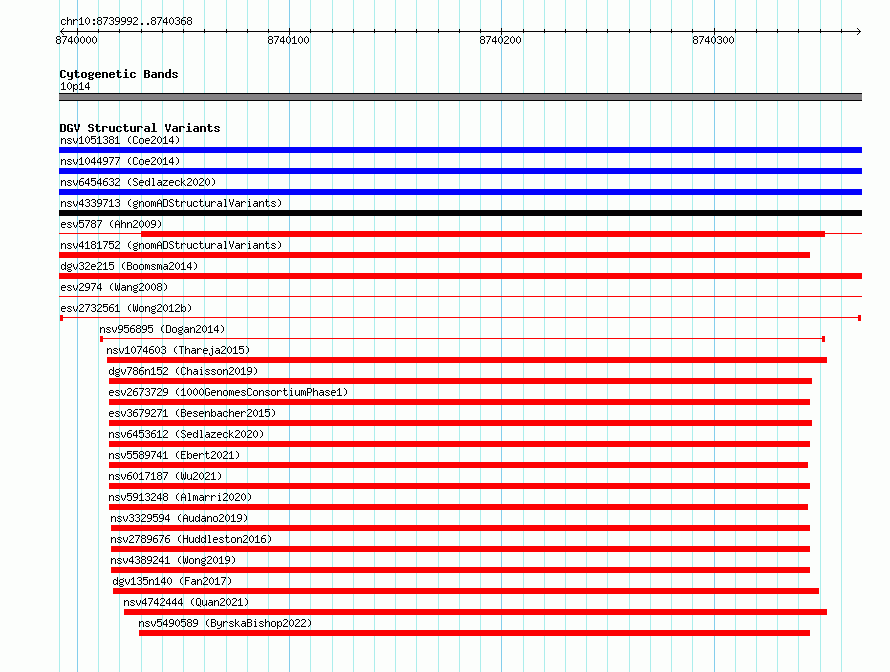Click the red bar under nsv6453612
890x672 pixels.
[x=459, y=444]
